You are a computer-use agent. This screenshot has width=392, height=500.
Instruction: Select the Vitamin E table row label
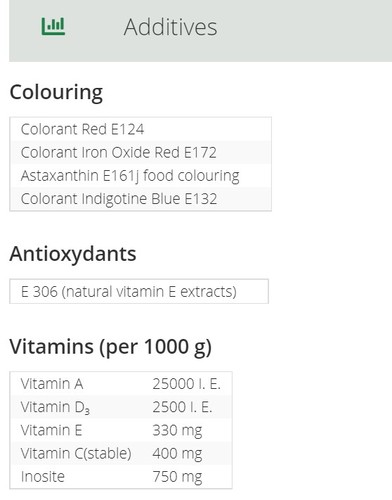pos(51,430)
